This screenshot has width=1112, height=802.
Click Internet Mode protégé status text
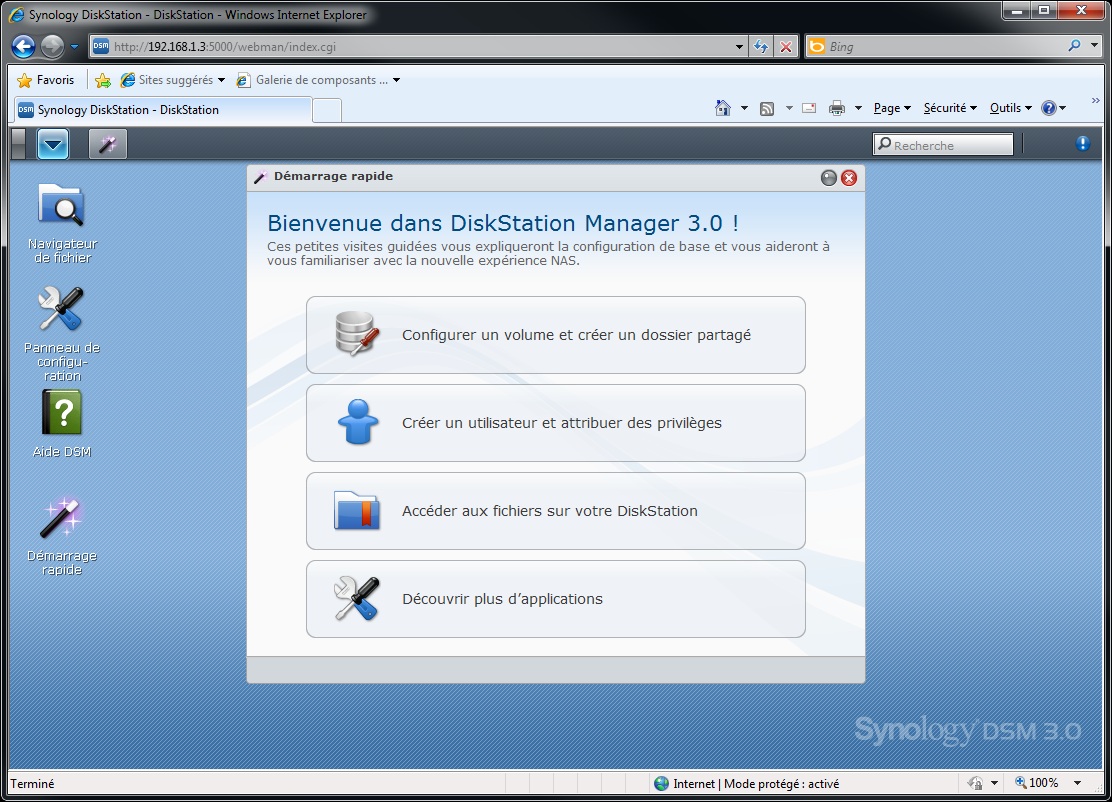[x=756, y=784]
